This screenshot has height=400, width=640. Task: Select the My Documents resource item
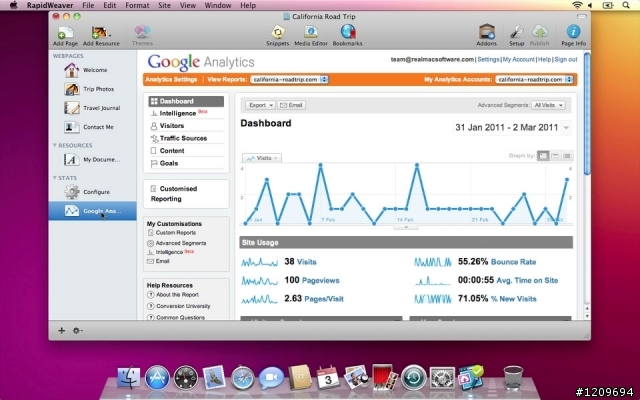tap(93, 160)
